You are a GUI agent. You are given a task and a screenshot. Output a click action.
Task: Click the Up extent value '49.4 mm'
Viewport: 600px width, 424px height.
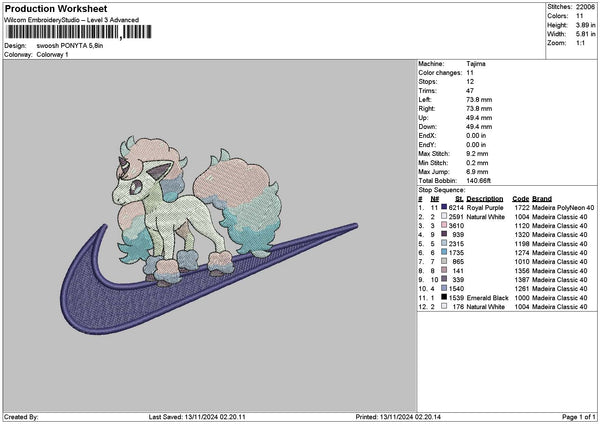(479, 118)
